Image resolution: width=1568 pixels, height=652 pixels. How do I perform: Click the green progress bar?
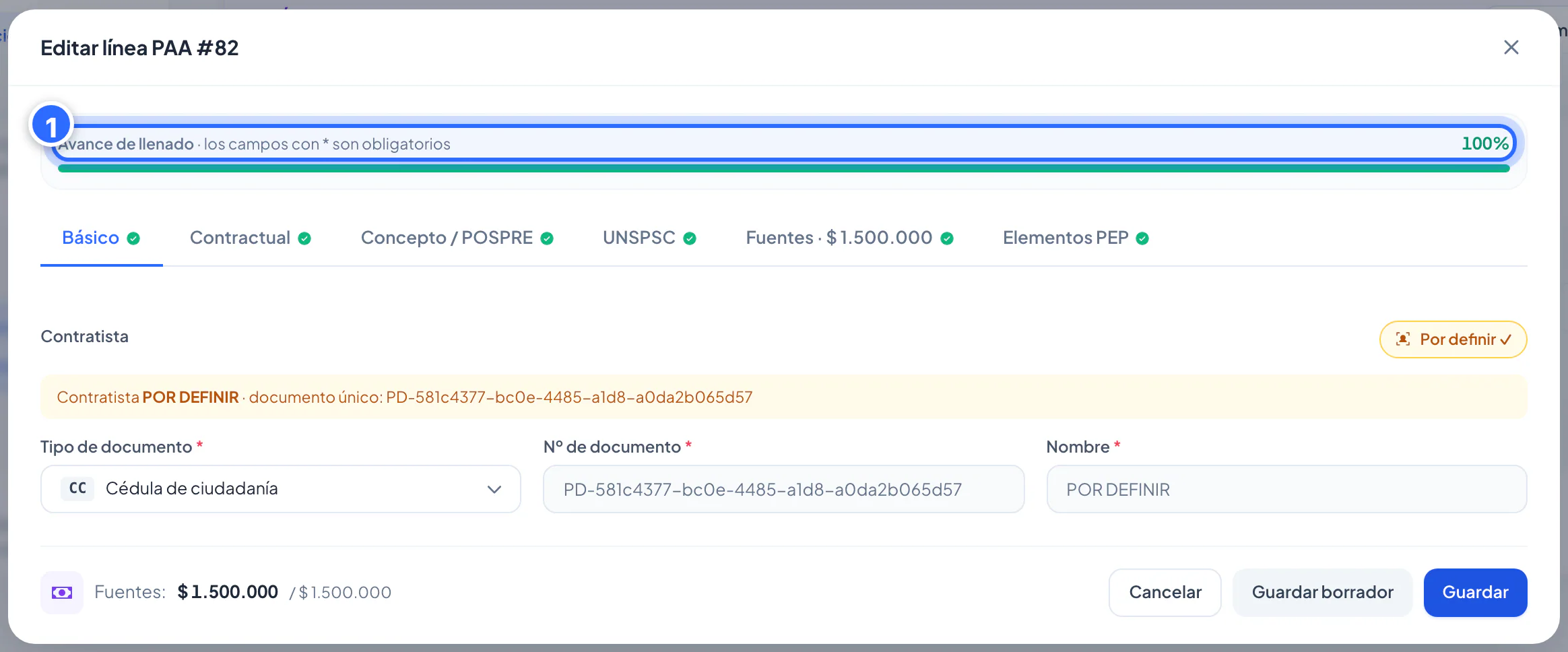point(783,168)
